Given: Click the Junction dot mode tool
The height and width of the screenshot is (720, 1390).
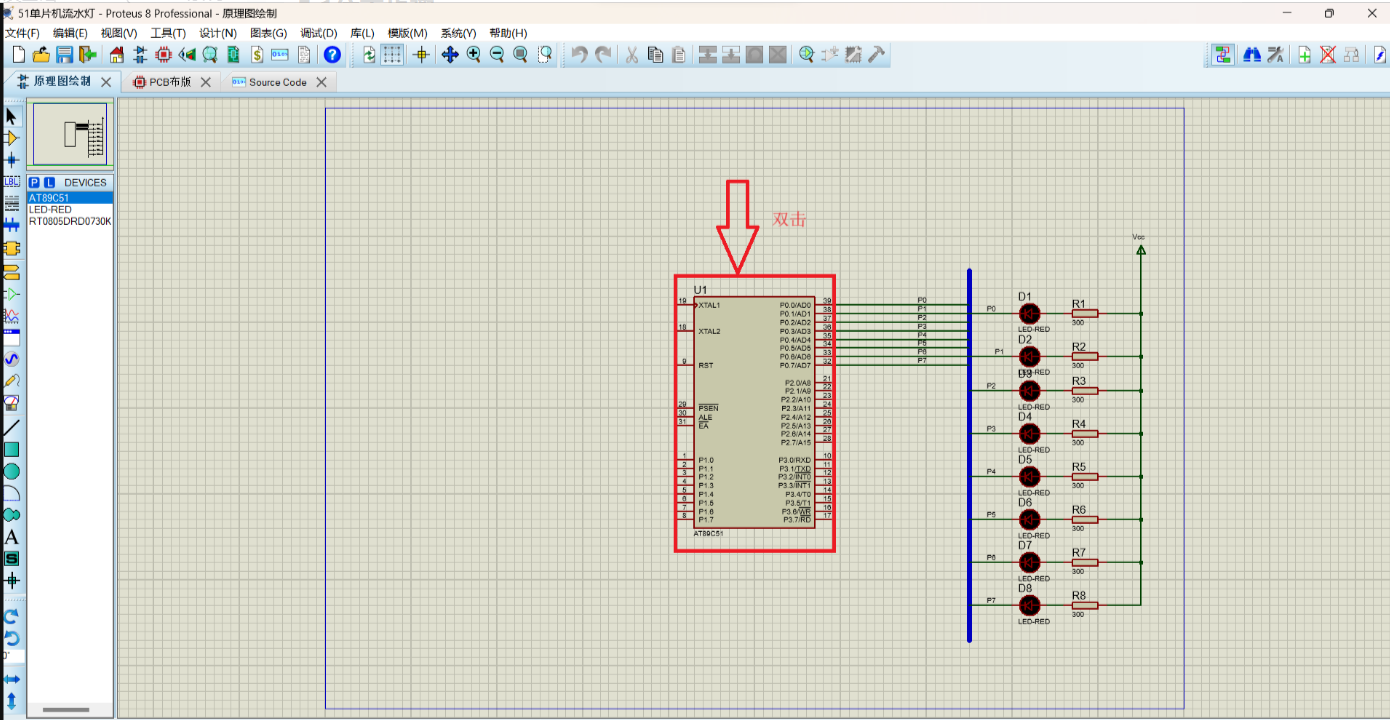Looking at the screenshot, I should 12,160.
